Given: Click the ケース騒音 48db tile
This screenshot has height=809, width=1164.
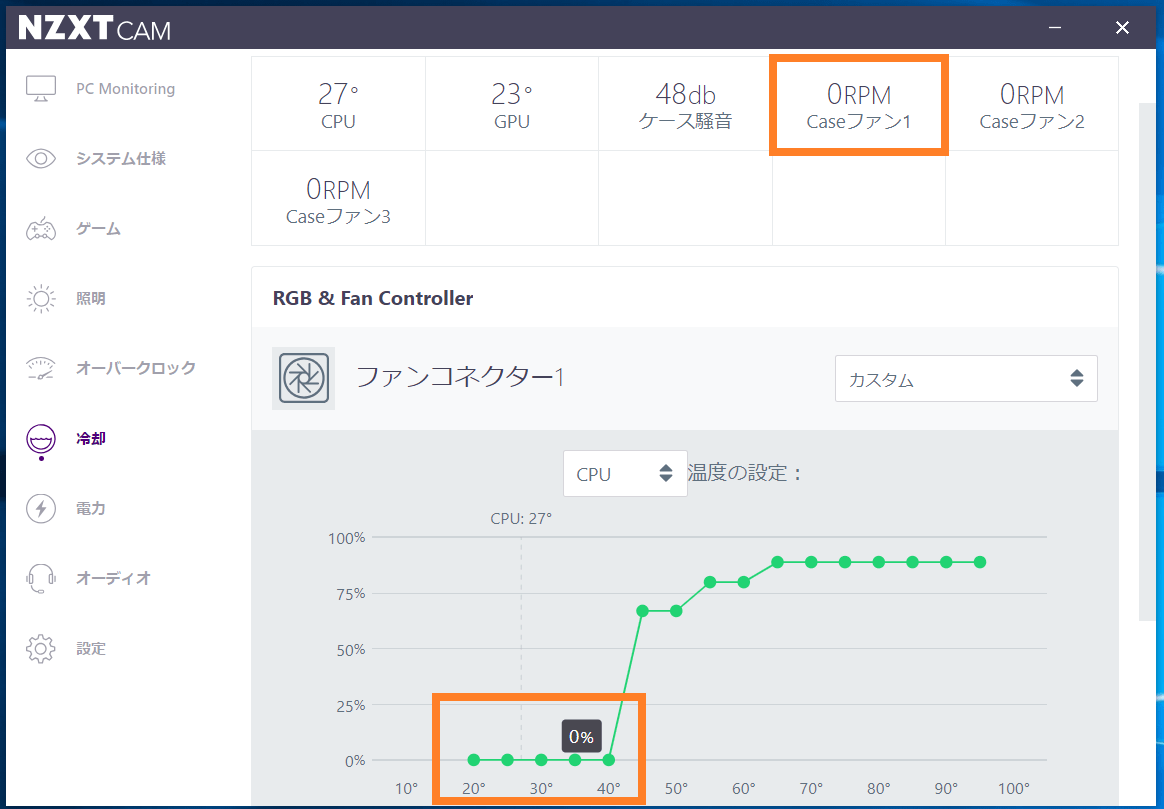Looking at the screenshot, I should click(685, 104).
